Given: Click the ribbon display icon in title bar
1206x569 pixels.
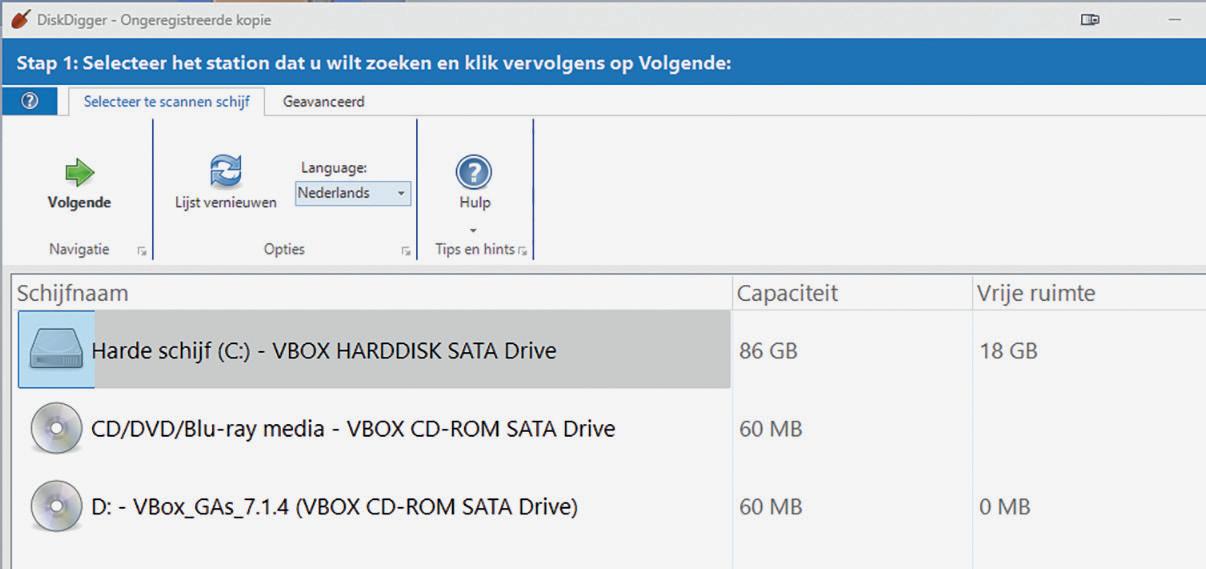Looking at the screenshot, I should (x=1090, y=19).
